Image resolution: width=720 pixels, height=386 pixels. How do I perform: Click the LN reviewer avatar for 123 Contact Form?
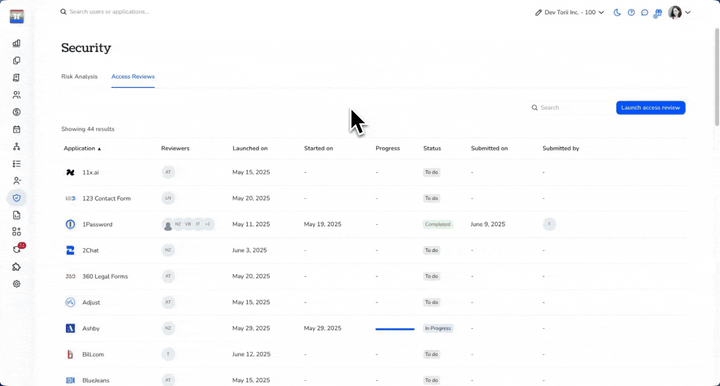168,198
